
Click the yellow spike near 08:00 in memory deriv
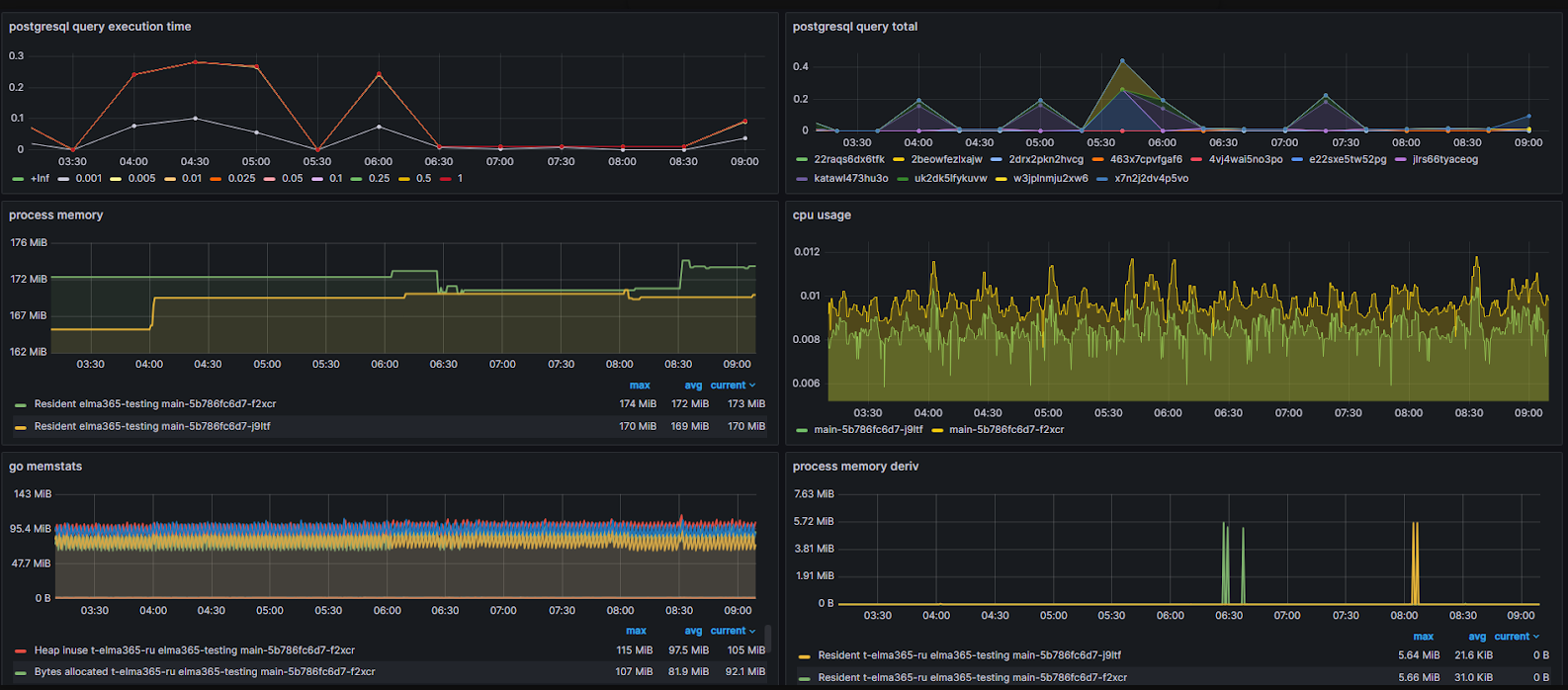coord(1415,562)
